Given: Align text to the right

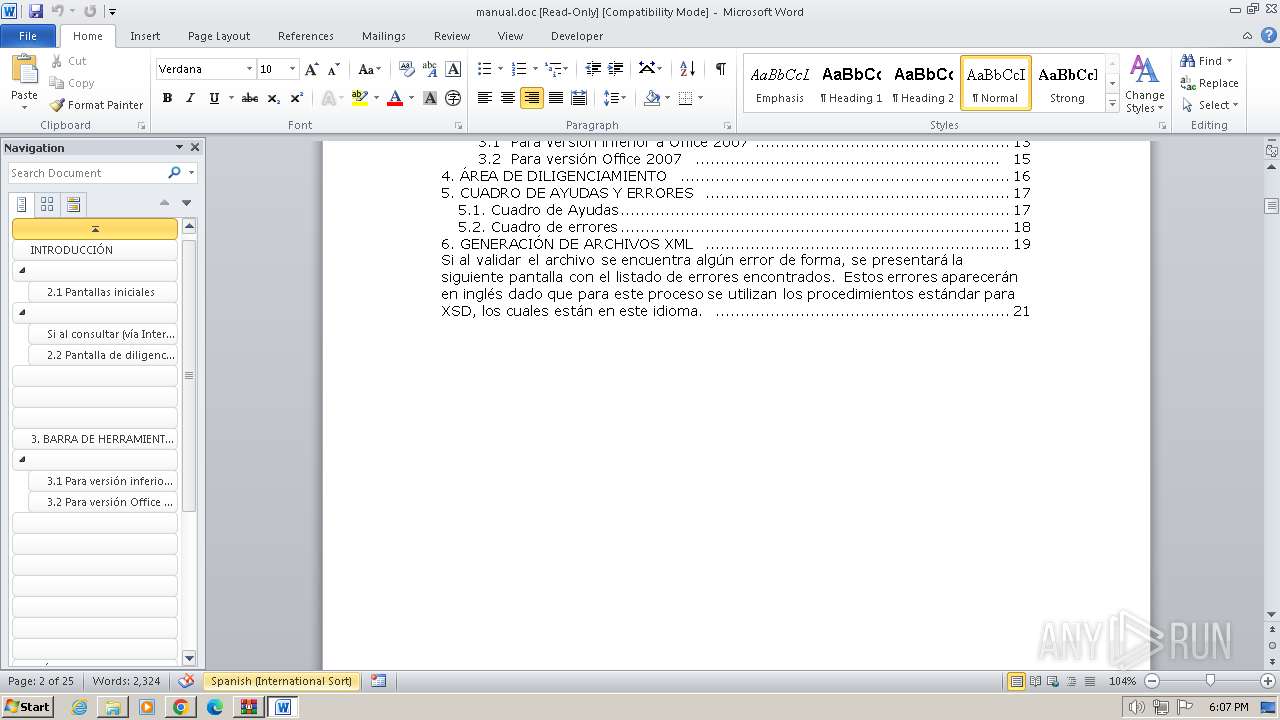Looking at the screenshot, I should click(532, 98).
